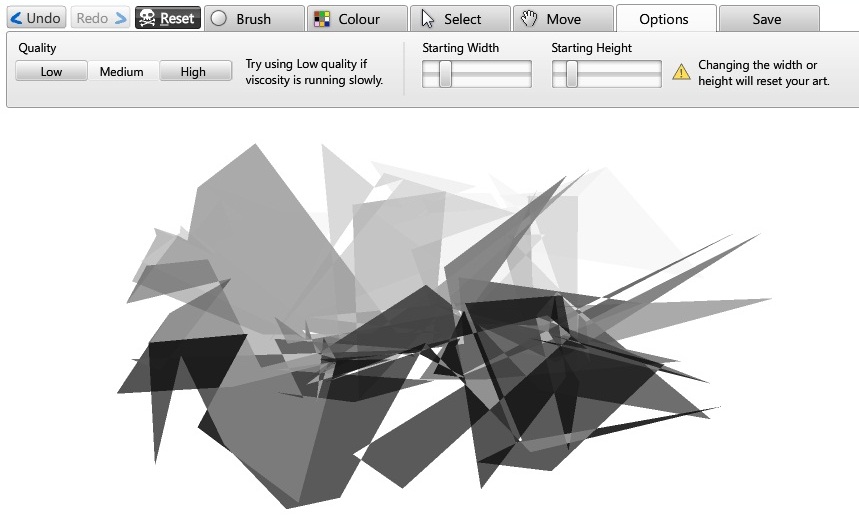Click the yellow warning triangle icon

pos(681,72)
